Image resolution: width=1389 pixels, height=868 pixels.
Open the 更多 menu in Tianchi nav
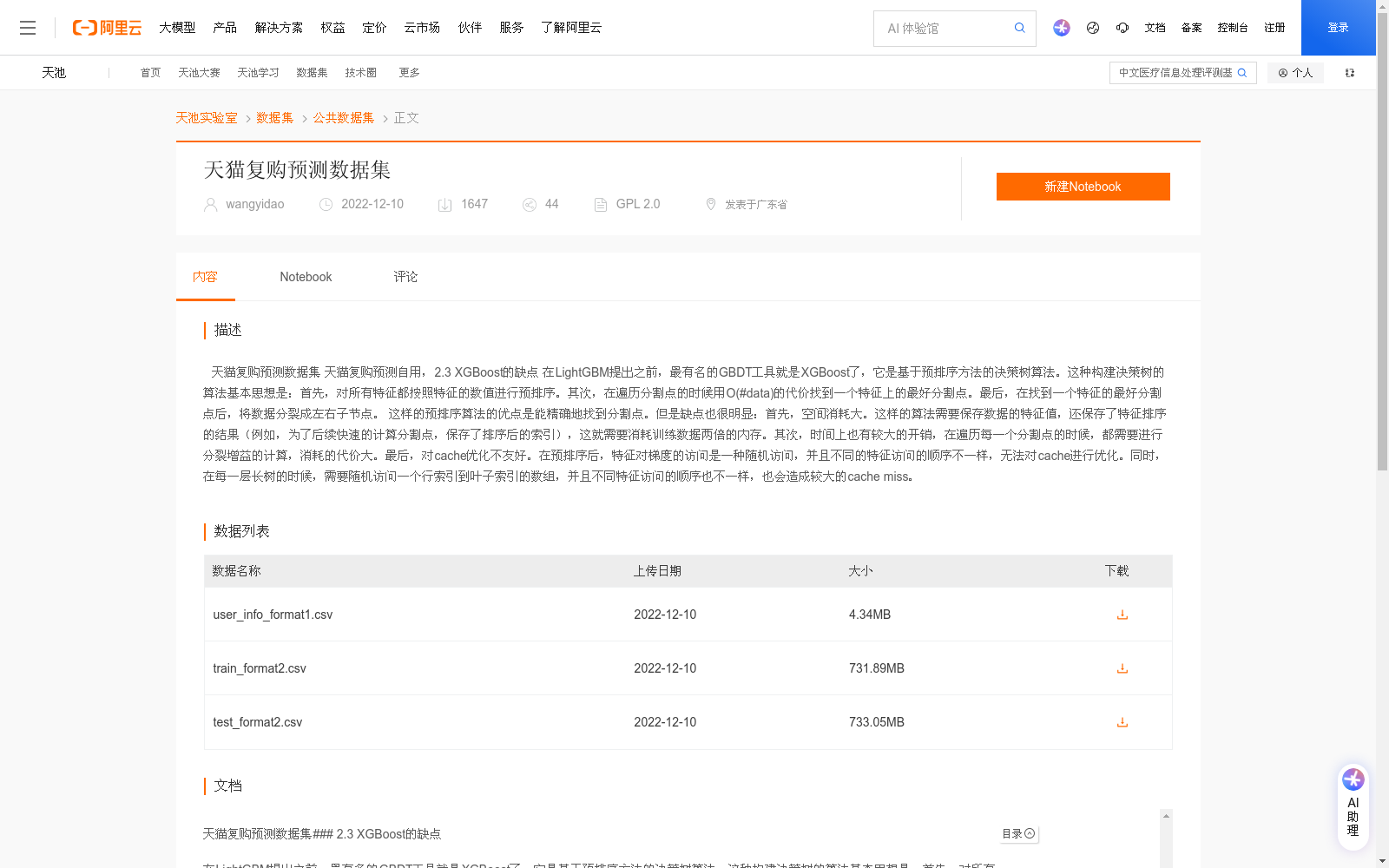tap(409, 73)
